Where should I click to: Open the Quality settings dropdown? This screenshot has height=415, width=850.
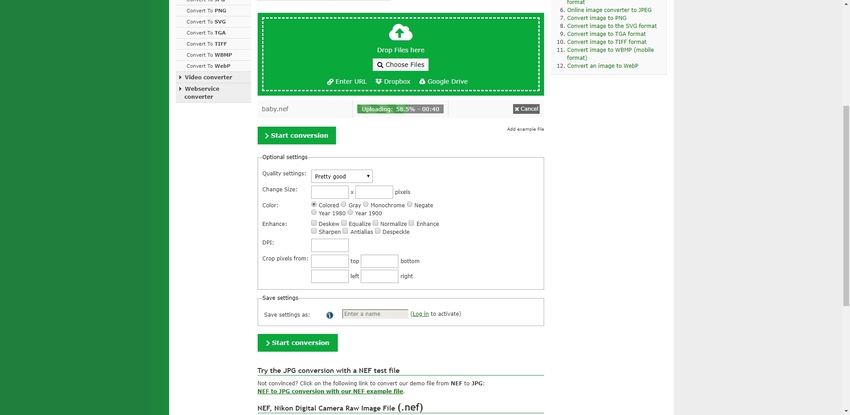(342, 176)
